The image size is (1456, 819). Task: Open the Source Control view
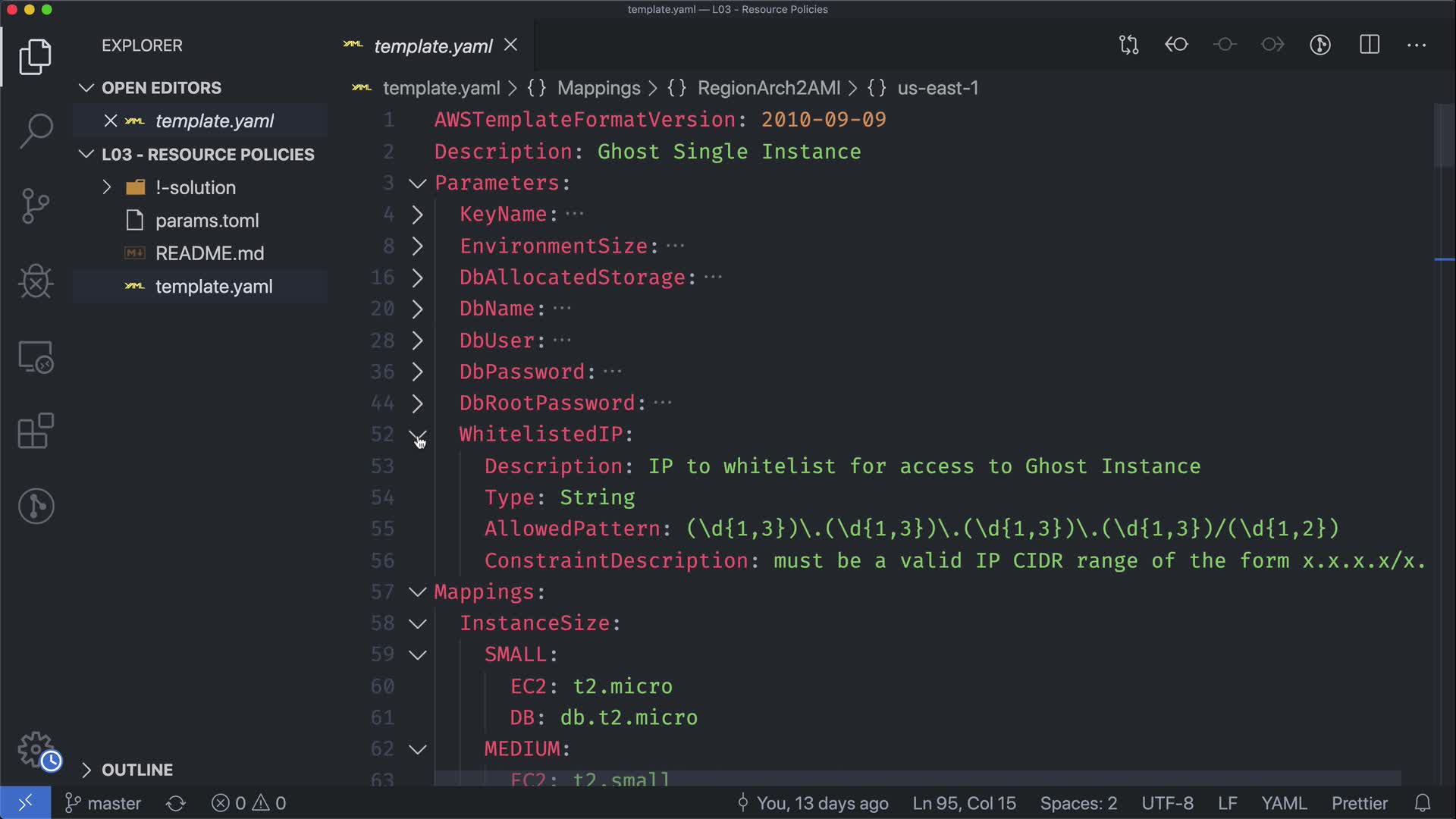coord(36,206)
